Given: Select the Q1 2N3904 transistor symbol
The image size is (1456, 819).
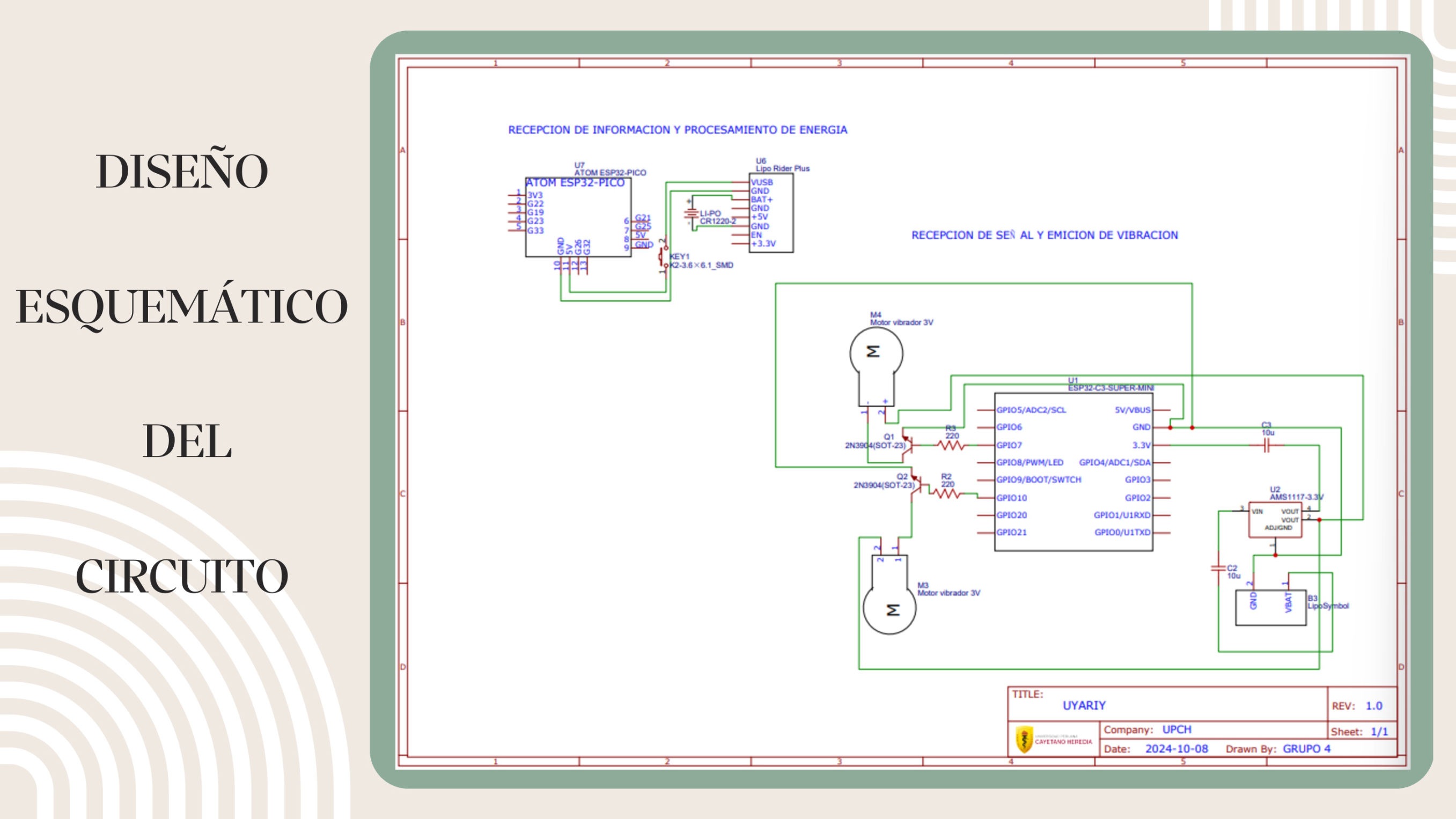Looking at the screenshot, I should coord(908,444).
